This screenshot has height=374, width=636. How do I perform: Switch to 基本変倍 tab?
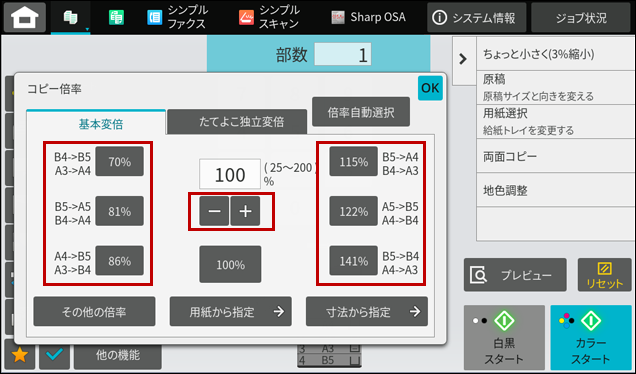[96, 123]
